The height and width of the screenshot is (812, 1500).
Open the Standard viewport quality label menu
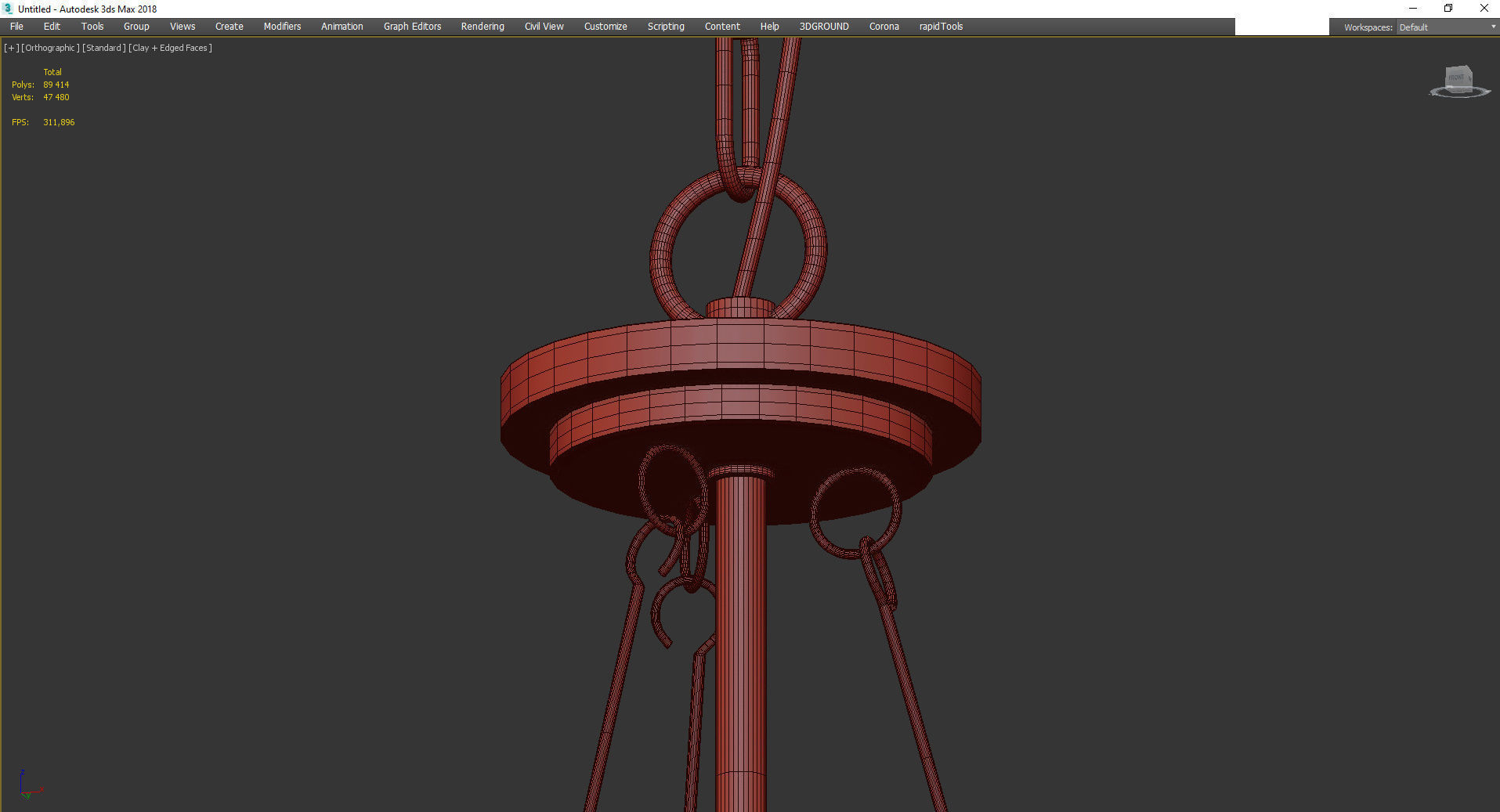click(x=104, y=48)
